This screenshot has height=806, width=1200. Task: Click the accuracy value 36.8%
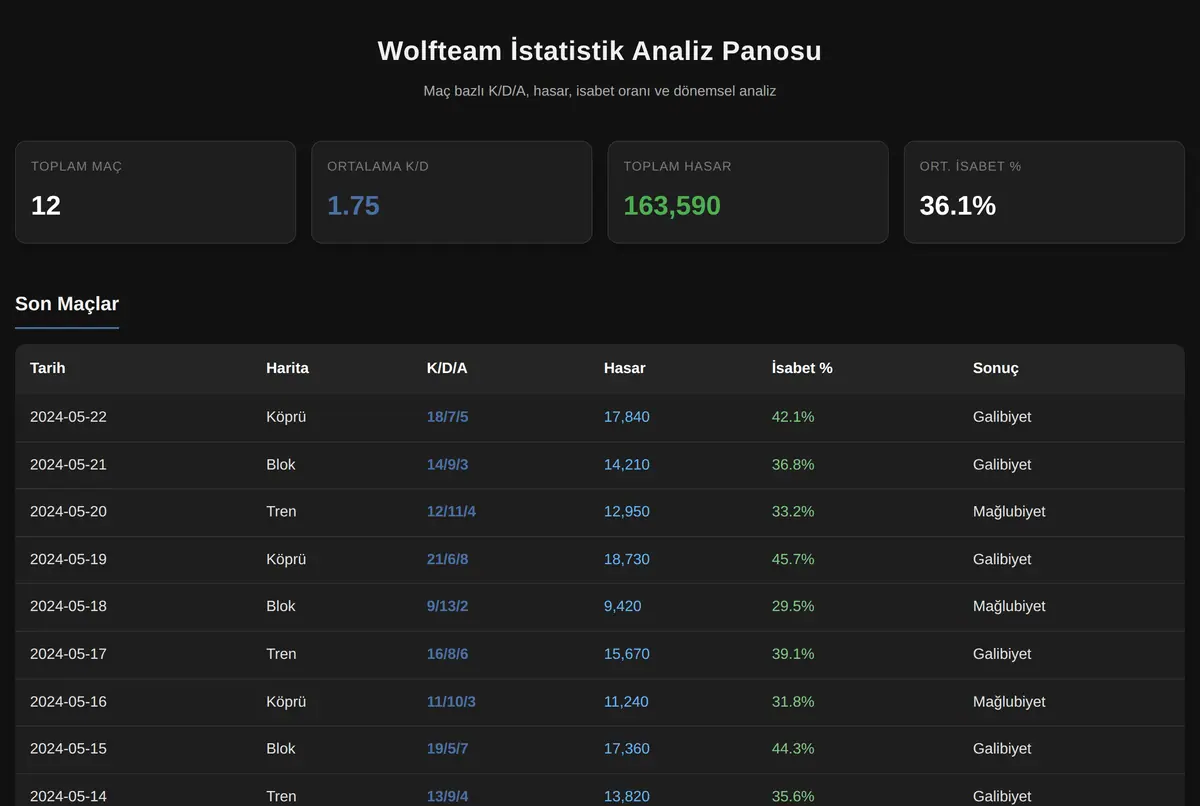pos(793,465)
